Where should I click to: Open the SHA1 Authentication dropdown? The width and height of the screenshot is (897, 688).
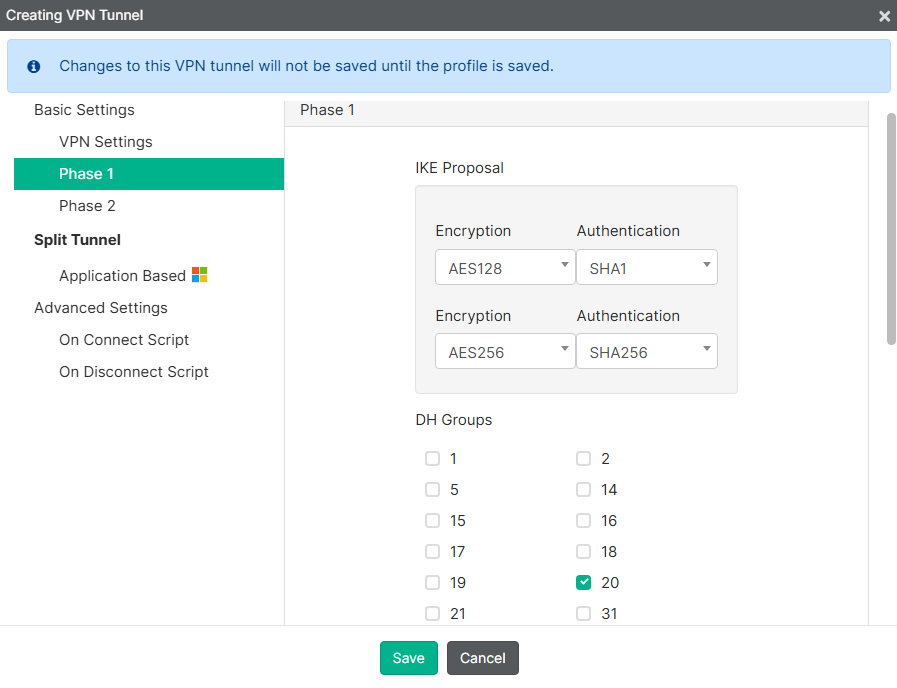(647, 267)
